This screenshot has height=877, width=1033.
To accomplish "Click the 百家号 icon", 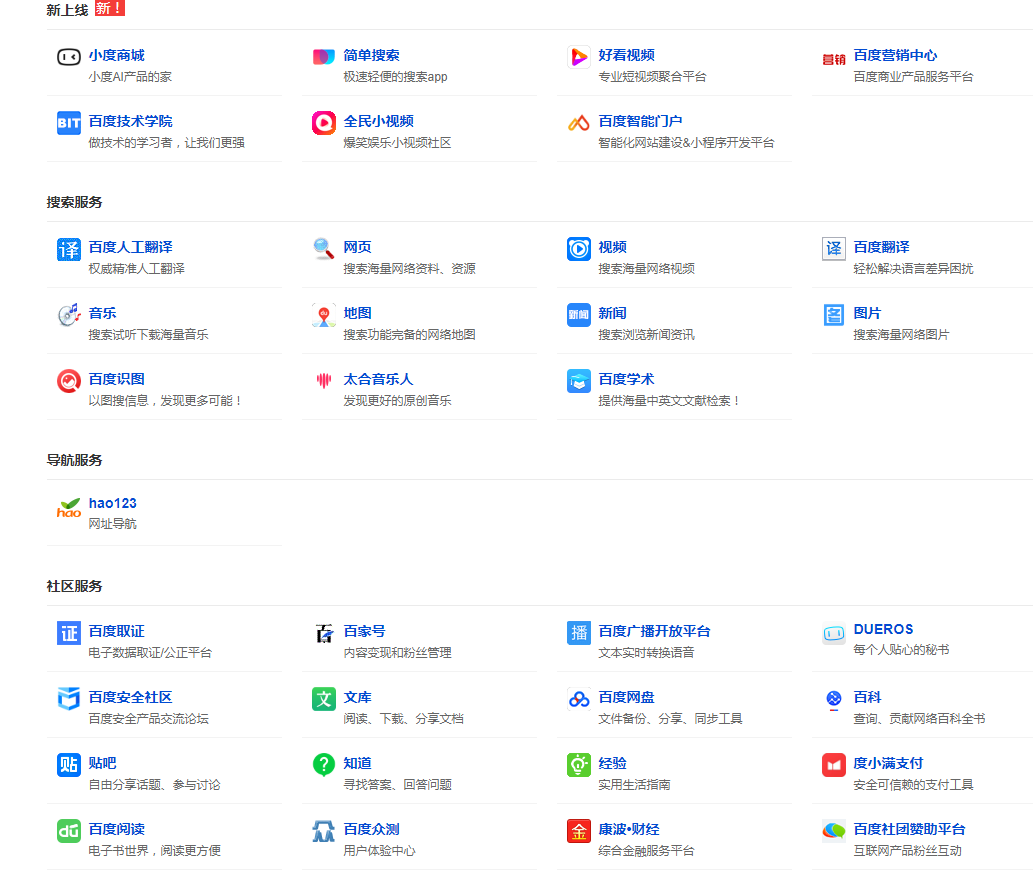I will [323, 633].
